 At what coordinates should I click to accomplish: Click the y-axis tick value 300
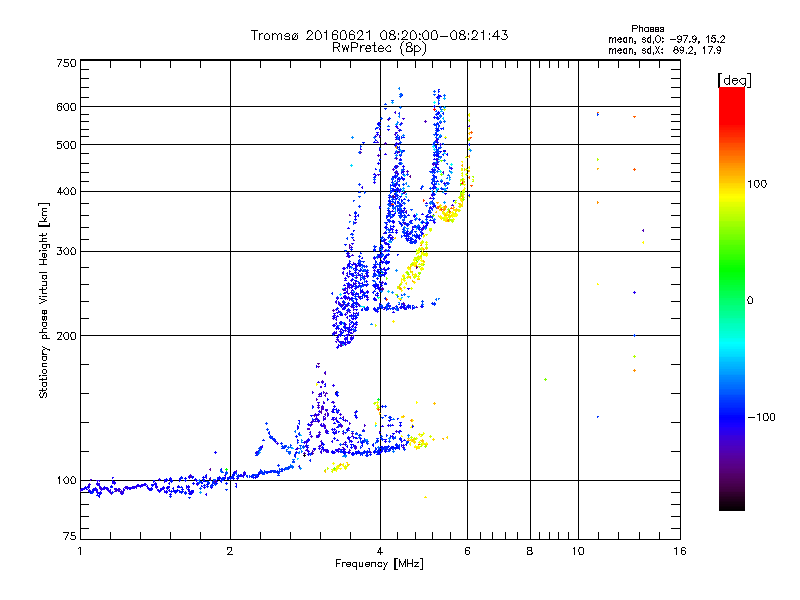pyautogui.click(x=66, y=252)
